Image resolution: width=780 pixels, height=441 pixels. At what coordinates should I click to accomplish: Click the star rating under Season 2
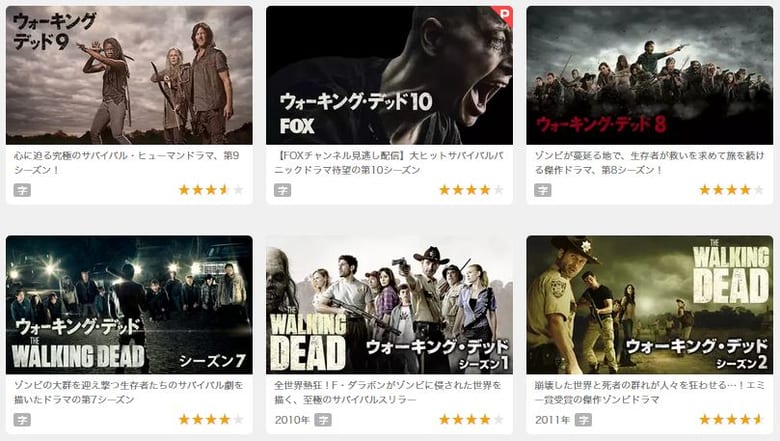pyautogui.click(x=732, y=419)
